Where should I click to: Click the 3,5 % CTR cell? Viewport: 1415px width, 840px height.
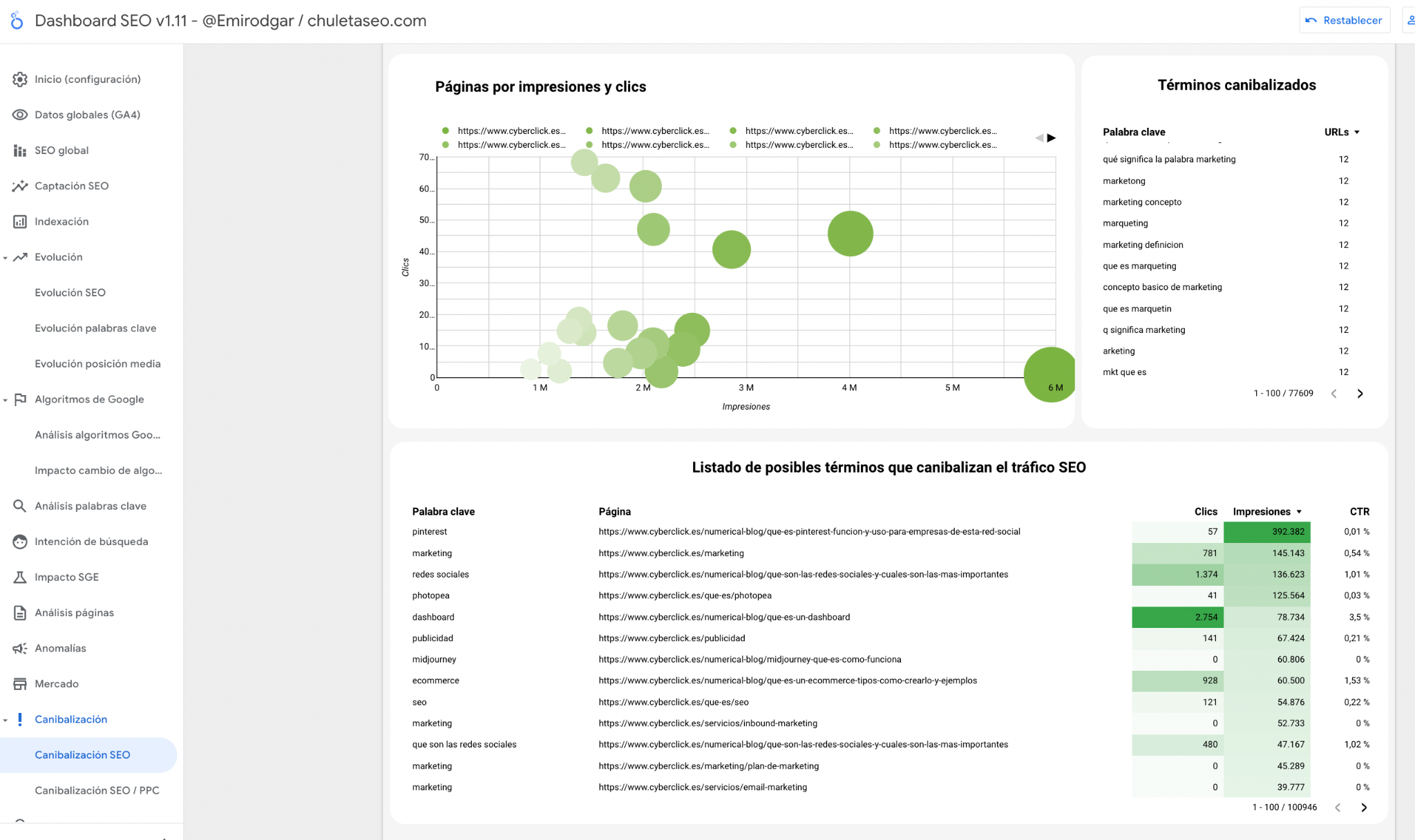click(1359, 618)
